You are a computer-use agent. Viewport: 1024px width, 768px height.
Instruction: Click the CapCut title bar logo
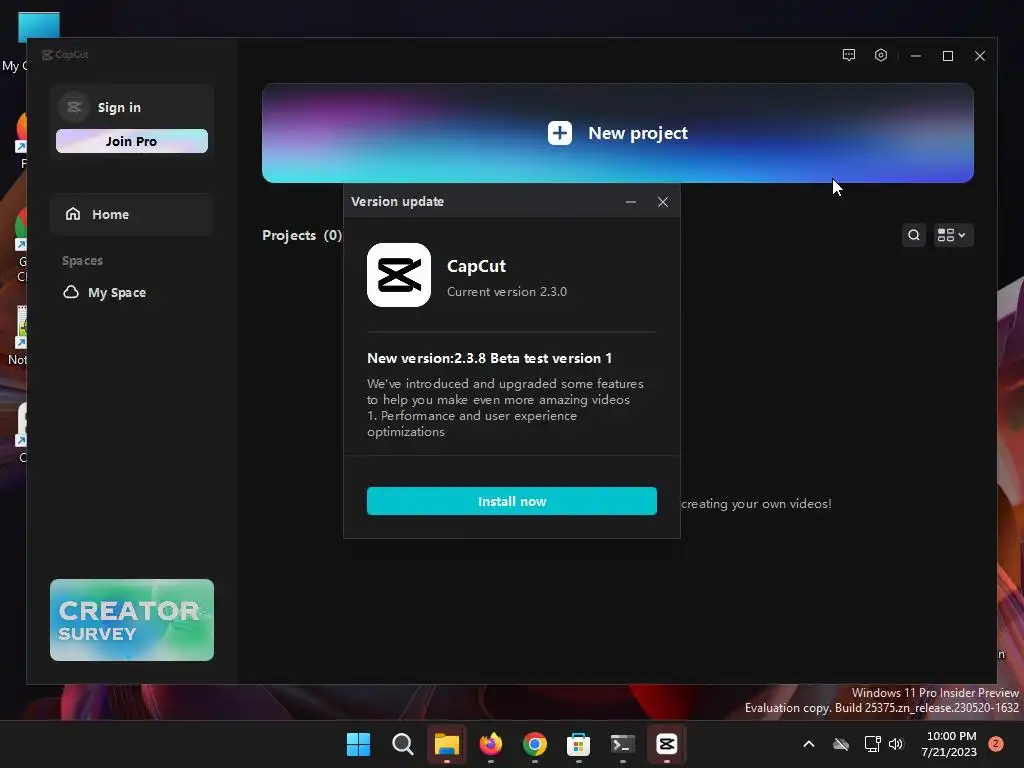click(x=65, y=55)
